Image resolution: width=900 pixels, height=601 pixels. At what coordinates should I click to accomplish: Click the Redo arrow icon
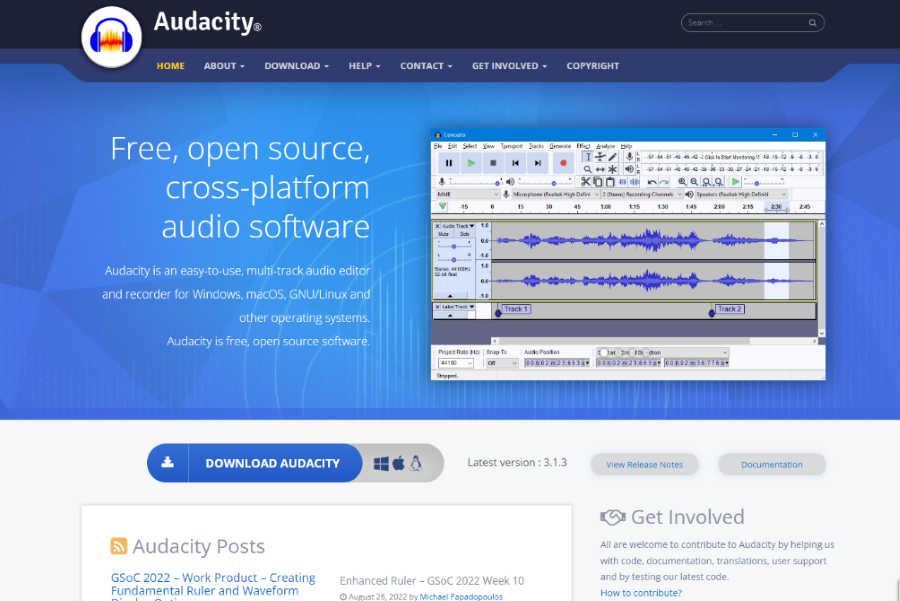pos(664,182)
